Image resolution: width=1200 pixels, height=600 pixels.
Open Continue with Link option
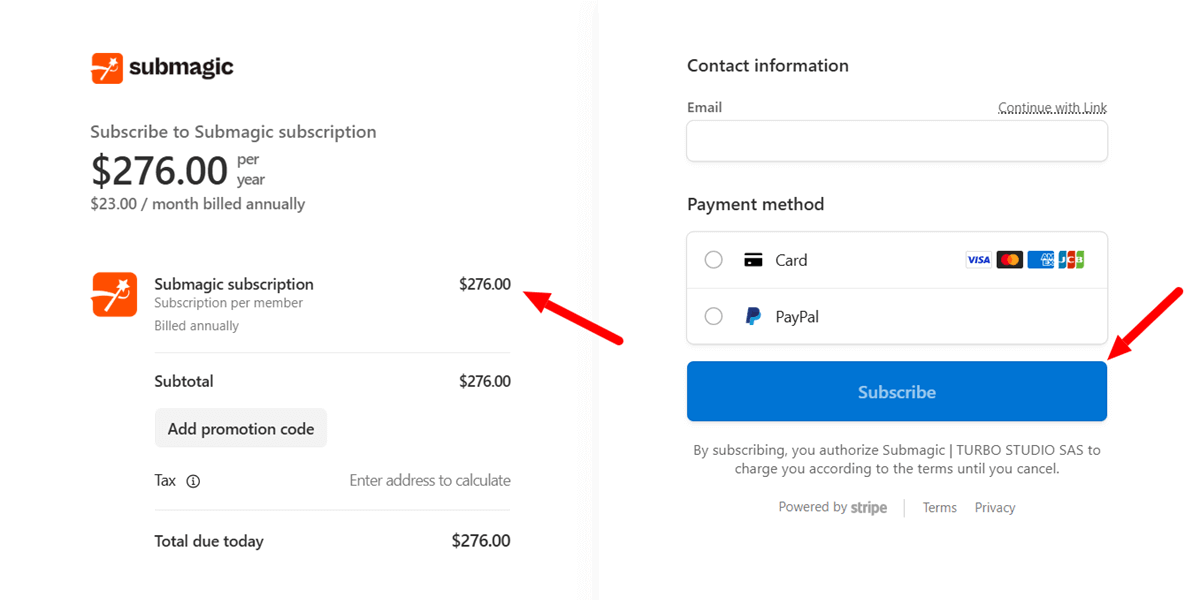pyautogui.click(x=1052, y=108)
